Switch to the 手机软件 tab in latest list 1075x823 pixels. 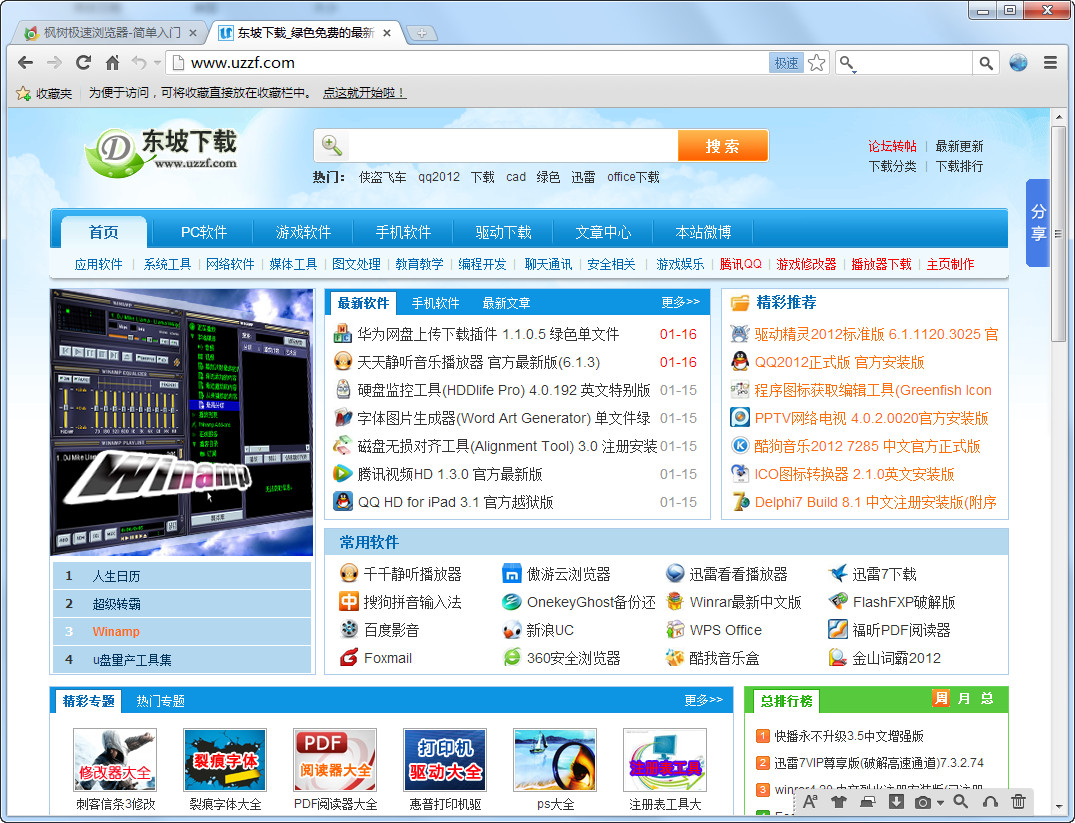tap(435, 303)
